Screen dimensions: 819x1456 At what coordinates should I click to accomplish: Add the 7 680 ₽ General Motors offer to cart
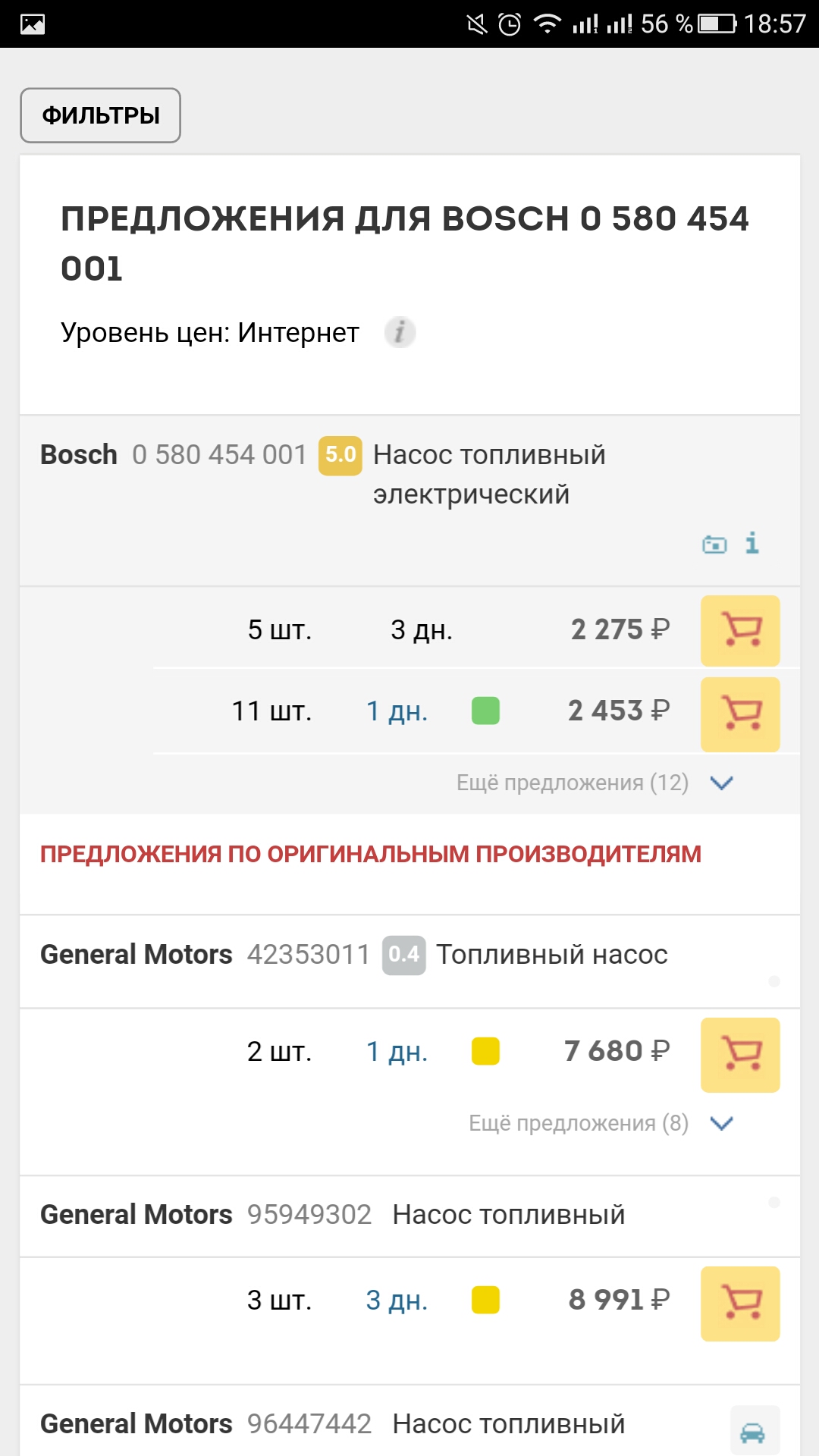point(740,1054)
